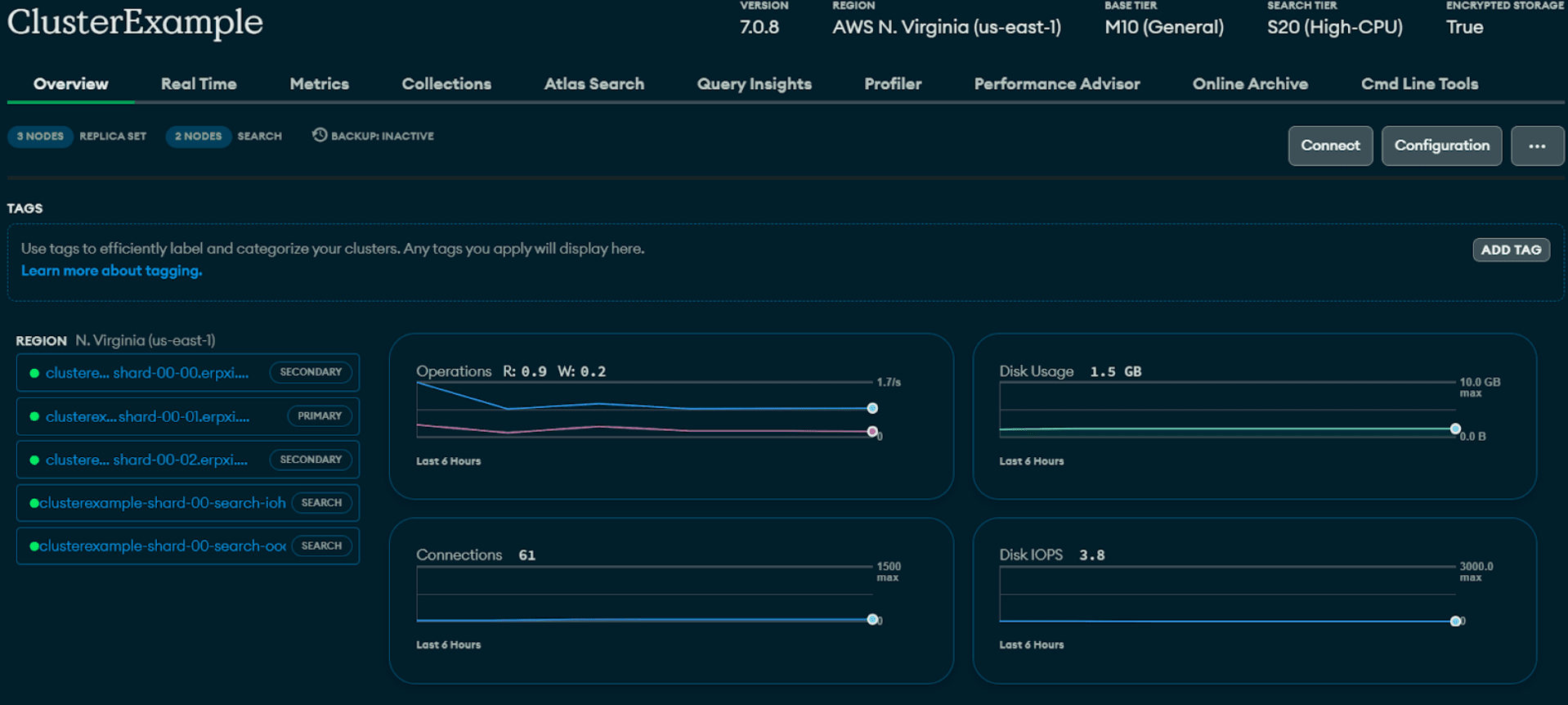The width and height of the screenshot is (1568, 705).
Task: Click the Disk IOPS chart endpoint marker
Action: click(x=1455, y=622)
